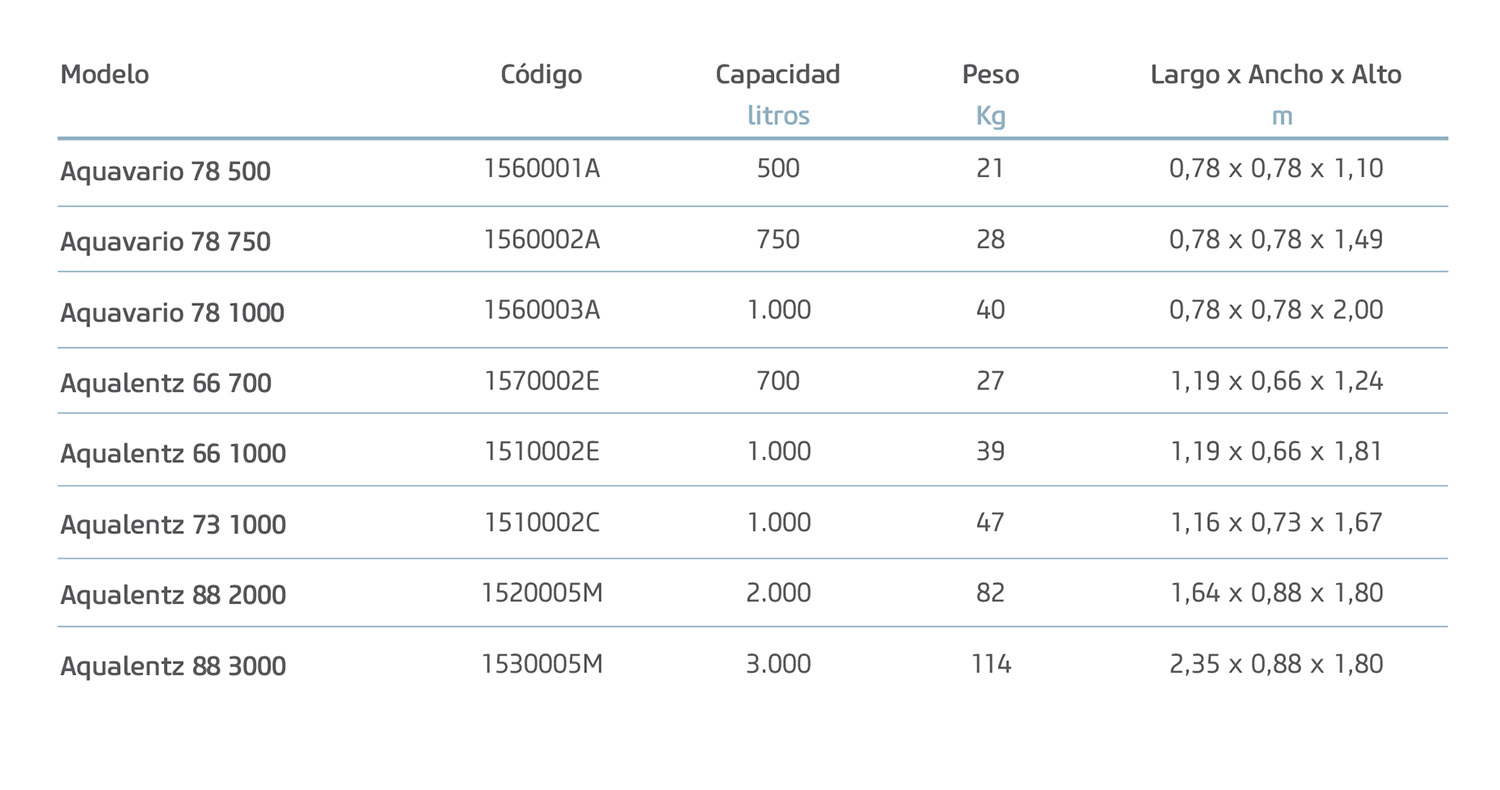Select product code 1570002E
The image size is (1500, 790).
[x=541, y=381]
